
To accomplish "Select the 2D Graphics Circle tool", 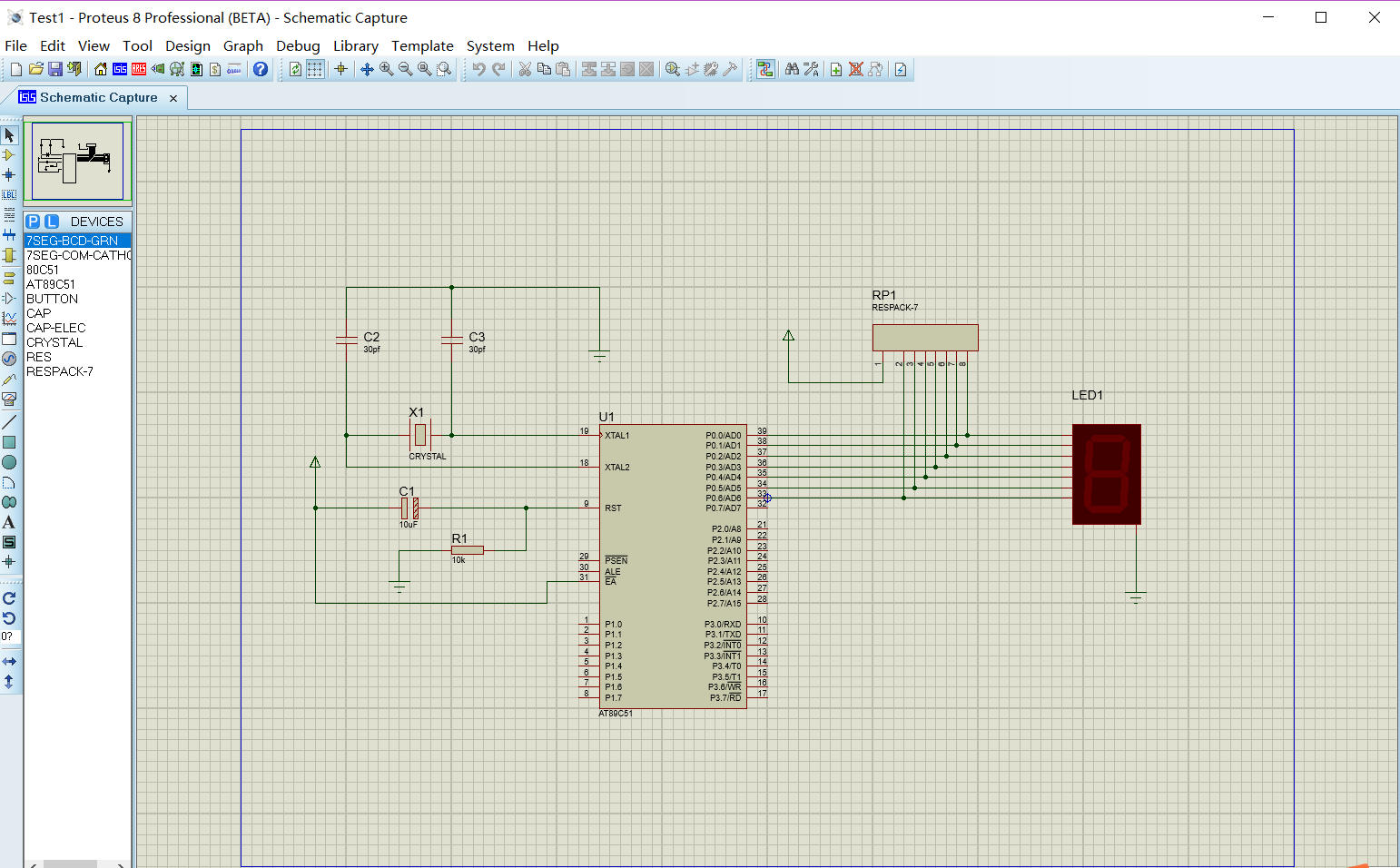I will pyautogui.click(x=9, y=462).
